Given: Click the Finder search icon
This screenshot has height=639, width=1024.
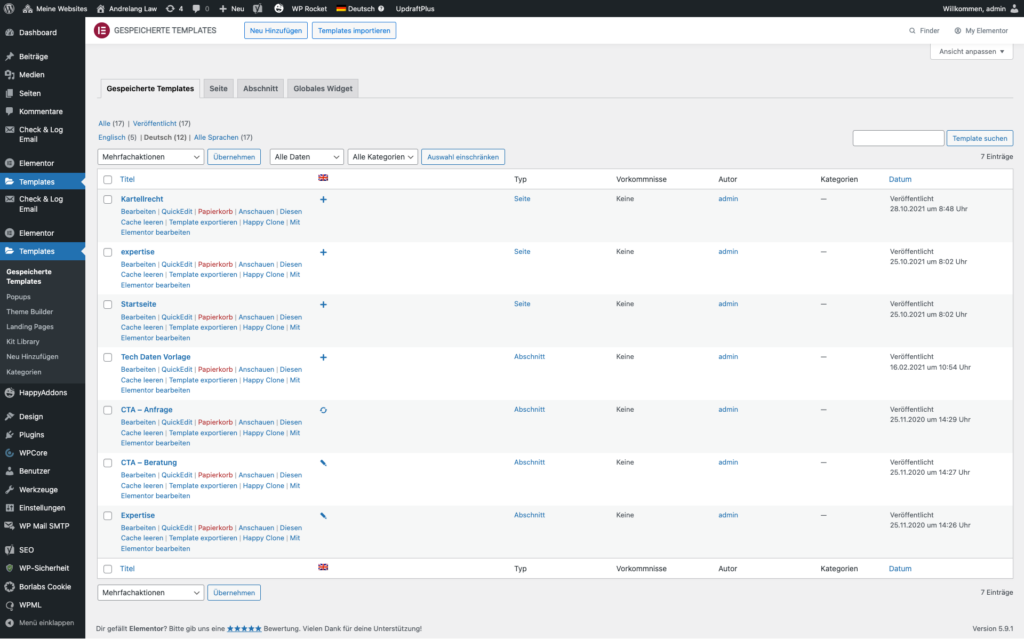Looking at the screenshot, I should click(x=912, y=31).
